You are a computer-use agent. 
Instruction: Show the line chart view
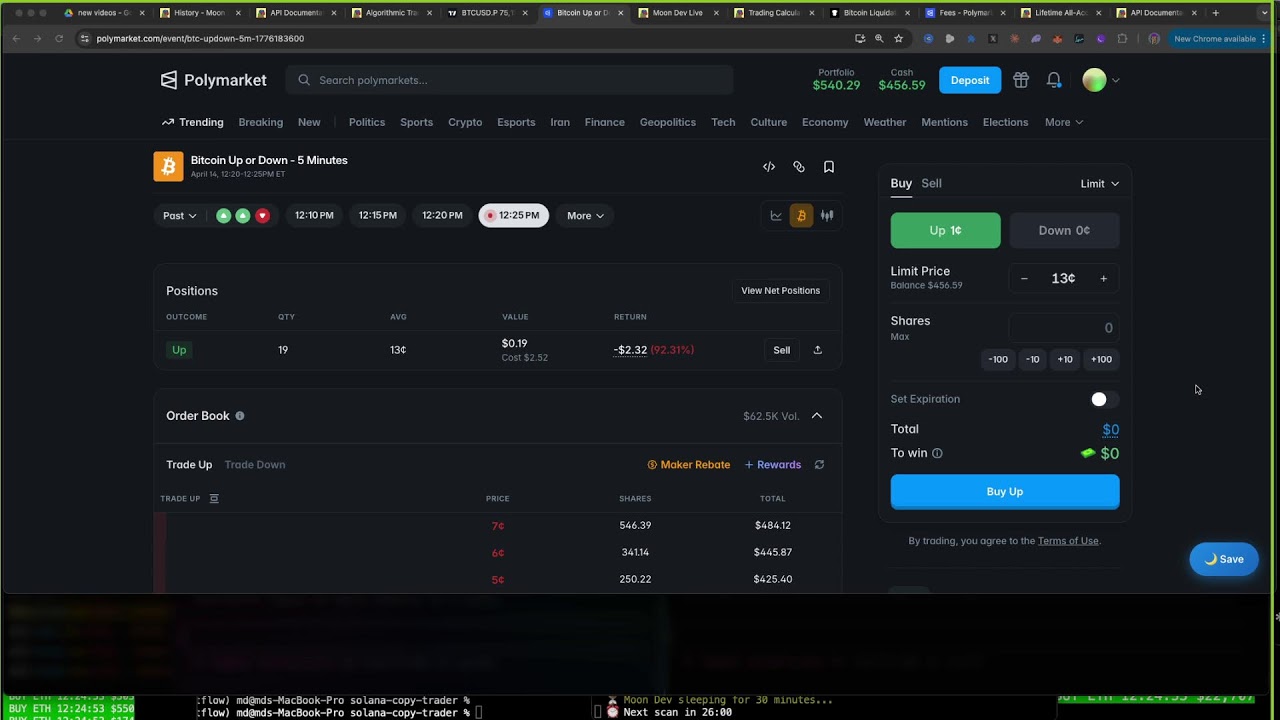coord(776,215)
